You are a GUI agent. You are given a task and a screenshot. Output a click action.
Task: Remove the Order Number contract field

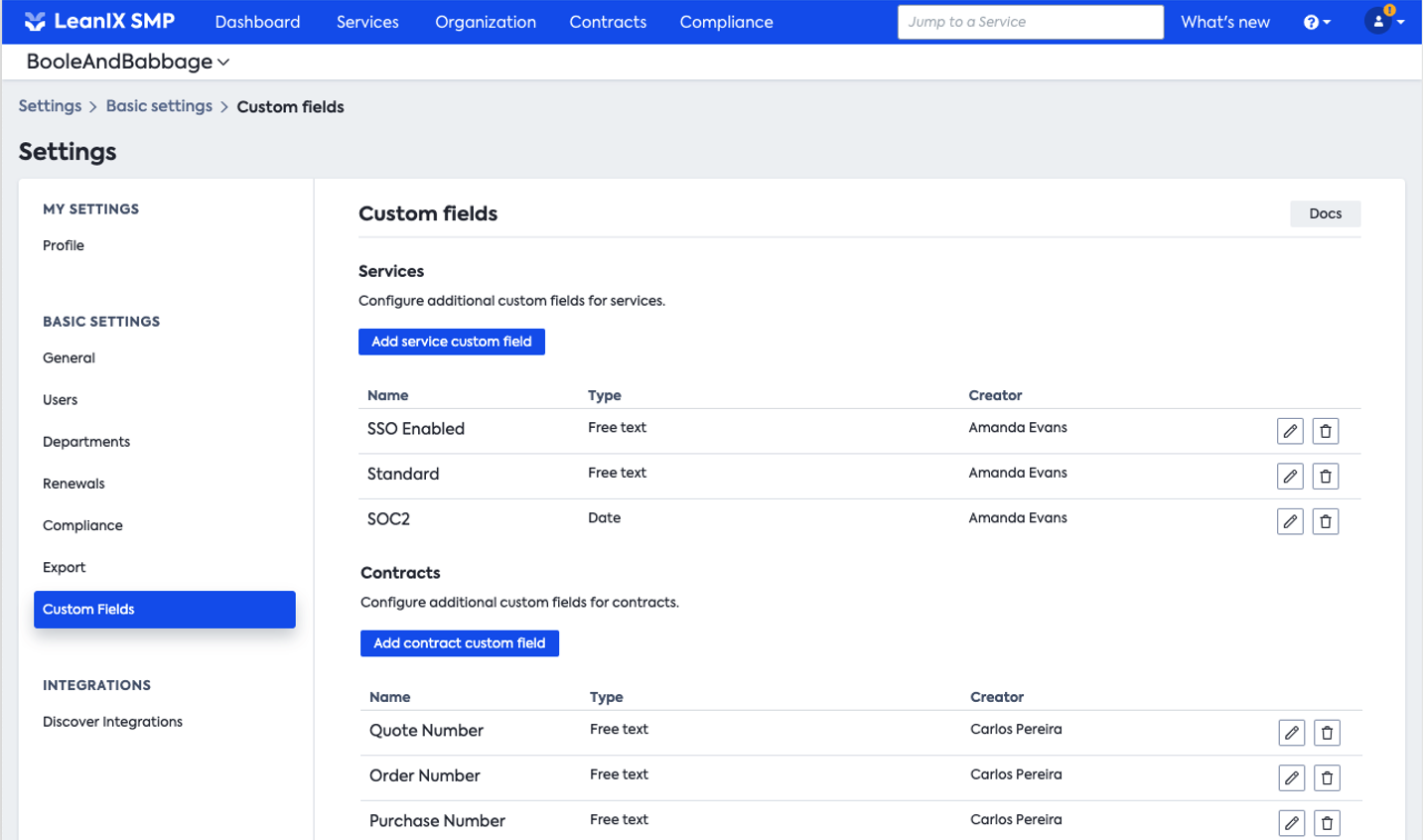[1327, 778]
